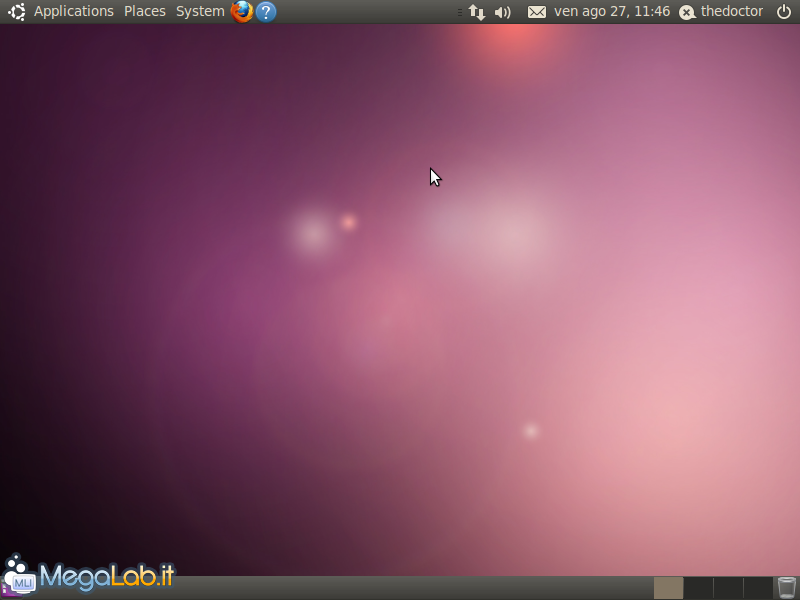Switch to the first highlighted workspace

pyautogui.click(x=668, y=588)
